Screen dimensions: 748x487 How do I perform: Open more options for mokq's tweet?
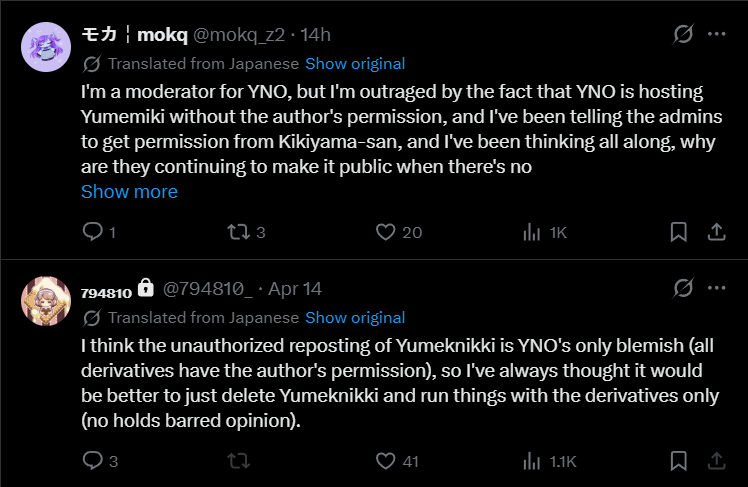click(716, 34)
